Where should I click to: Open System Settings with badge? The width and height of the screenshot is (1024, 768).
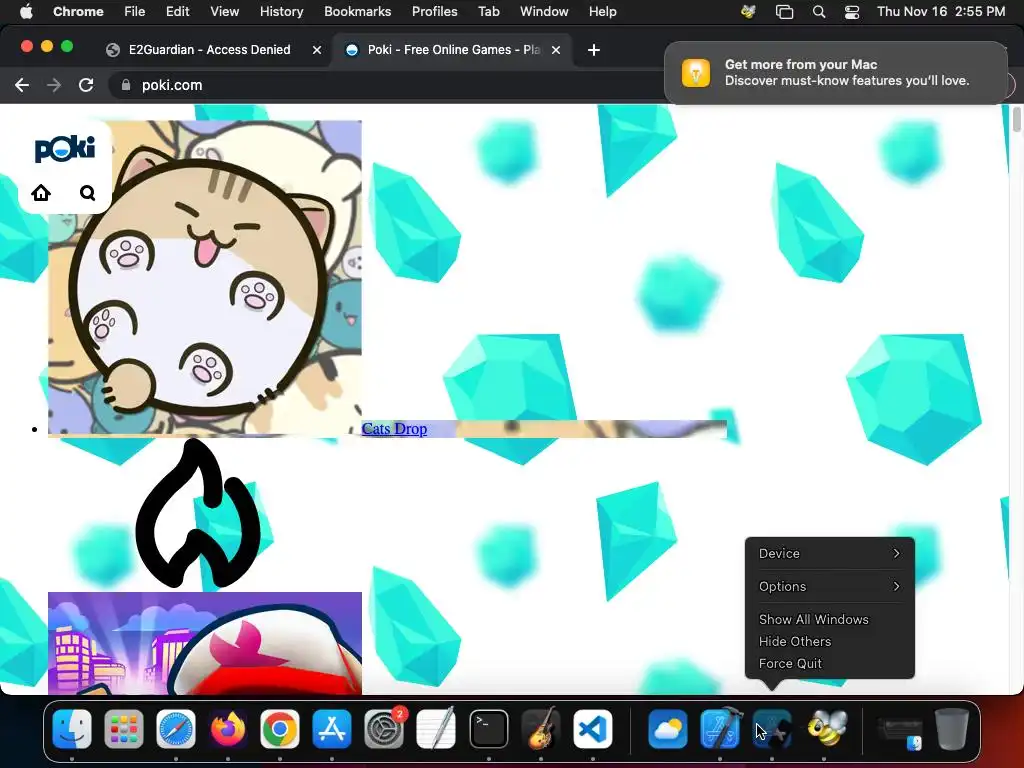click(x=385, y=729)
